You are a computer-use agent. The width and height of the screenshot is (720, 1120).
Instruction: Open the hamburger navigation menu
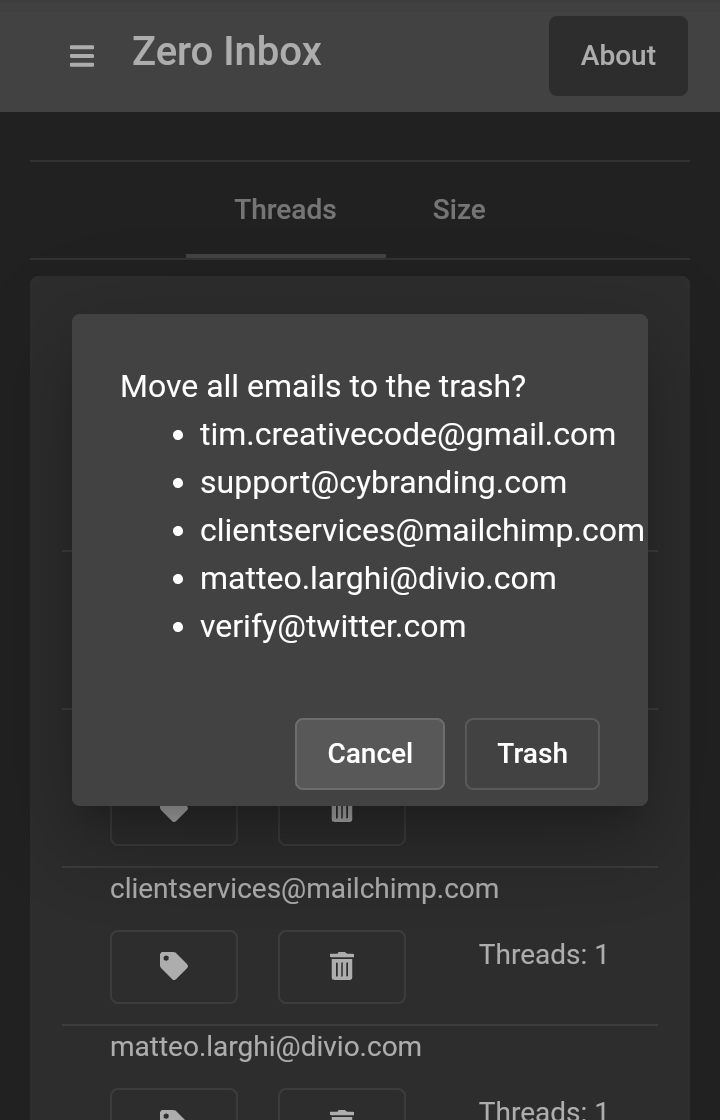tap(81, 56)
